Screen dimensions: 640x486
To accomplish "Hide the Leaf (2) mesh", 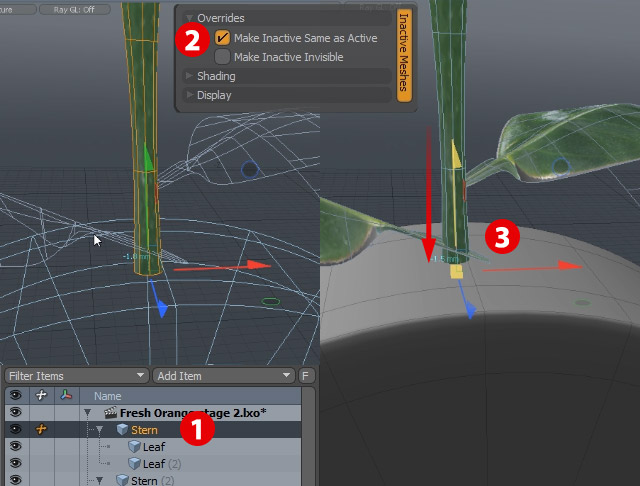I will [16, 463].
